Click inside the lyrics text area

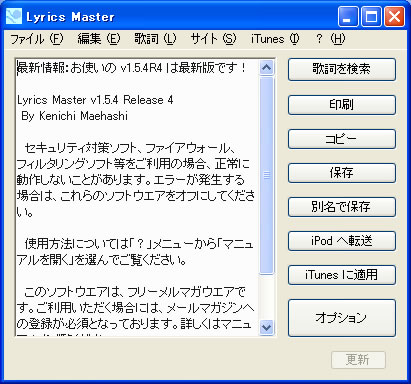137,198
